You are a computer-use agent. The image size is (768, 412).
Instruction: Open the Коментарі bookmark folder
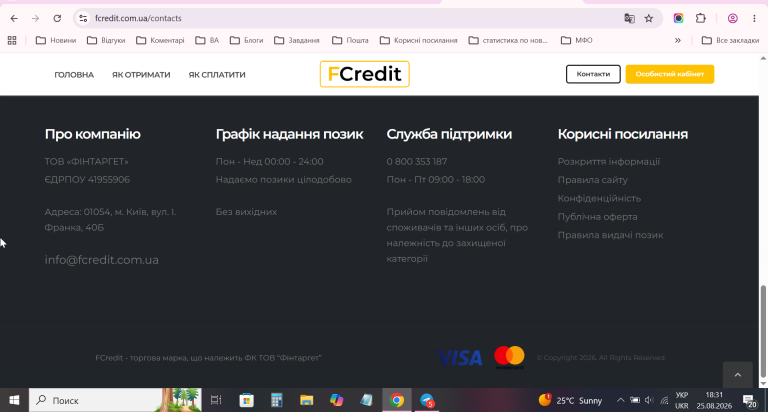(x=160, y=40)
